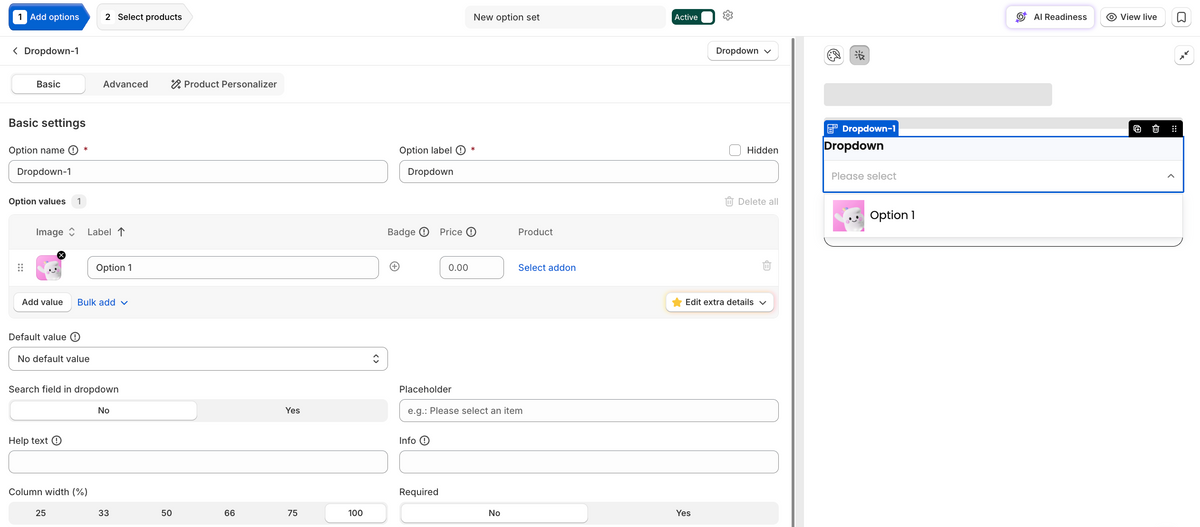Set column width to 66

coord(230,513)
